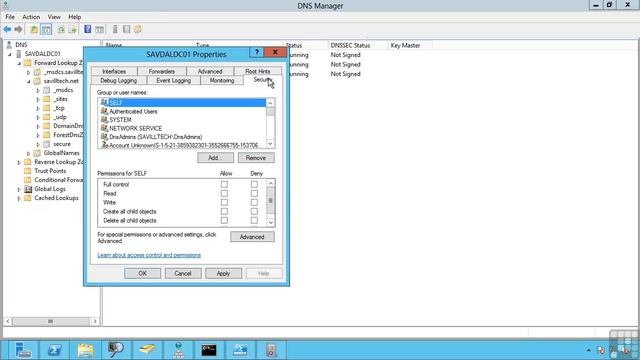Open the second PowerShell console taskbar icon
The image size is (640, 360).
tap(240, 350)
